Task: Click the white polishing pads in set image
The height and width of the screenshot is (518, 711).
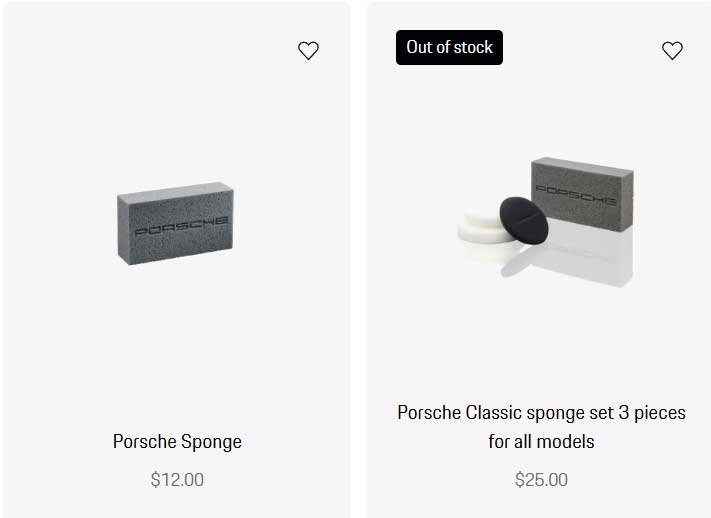Action: (476, 225)
